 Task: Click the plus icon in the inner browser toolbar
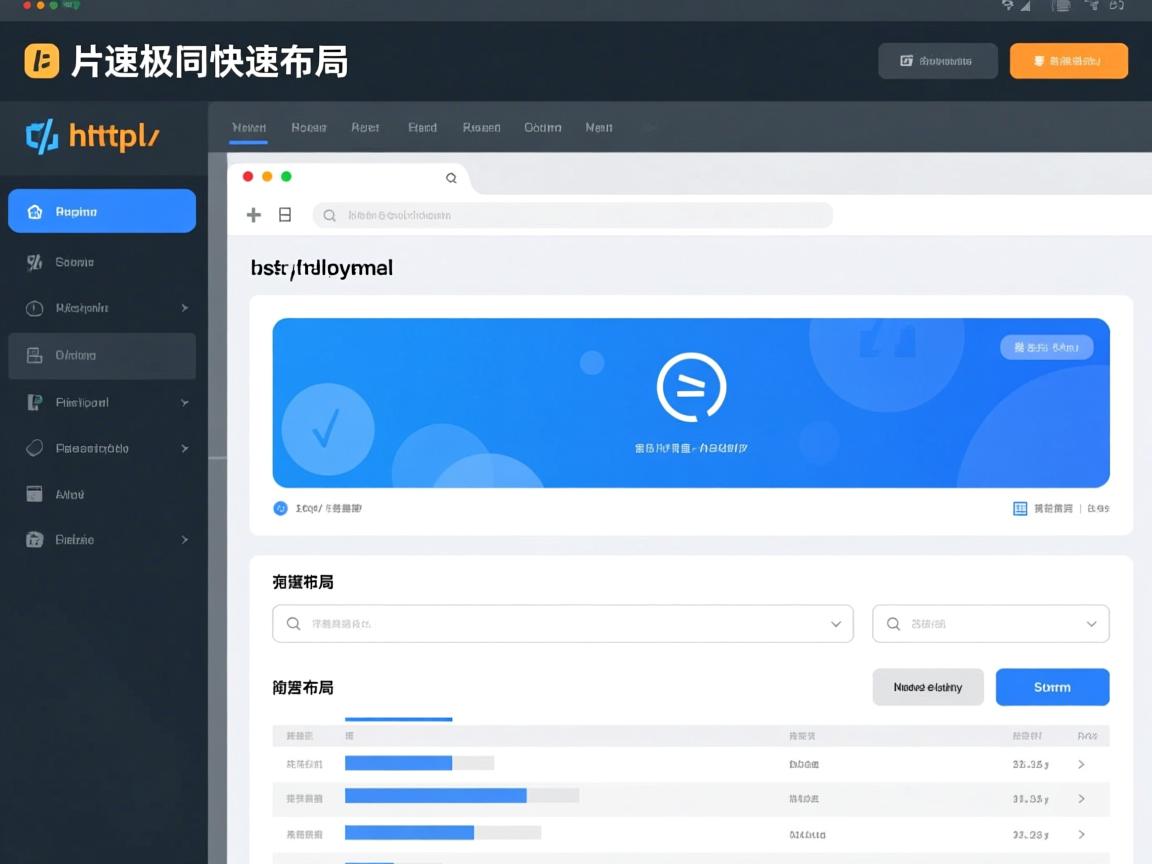254,215
